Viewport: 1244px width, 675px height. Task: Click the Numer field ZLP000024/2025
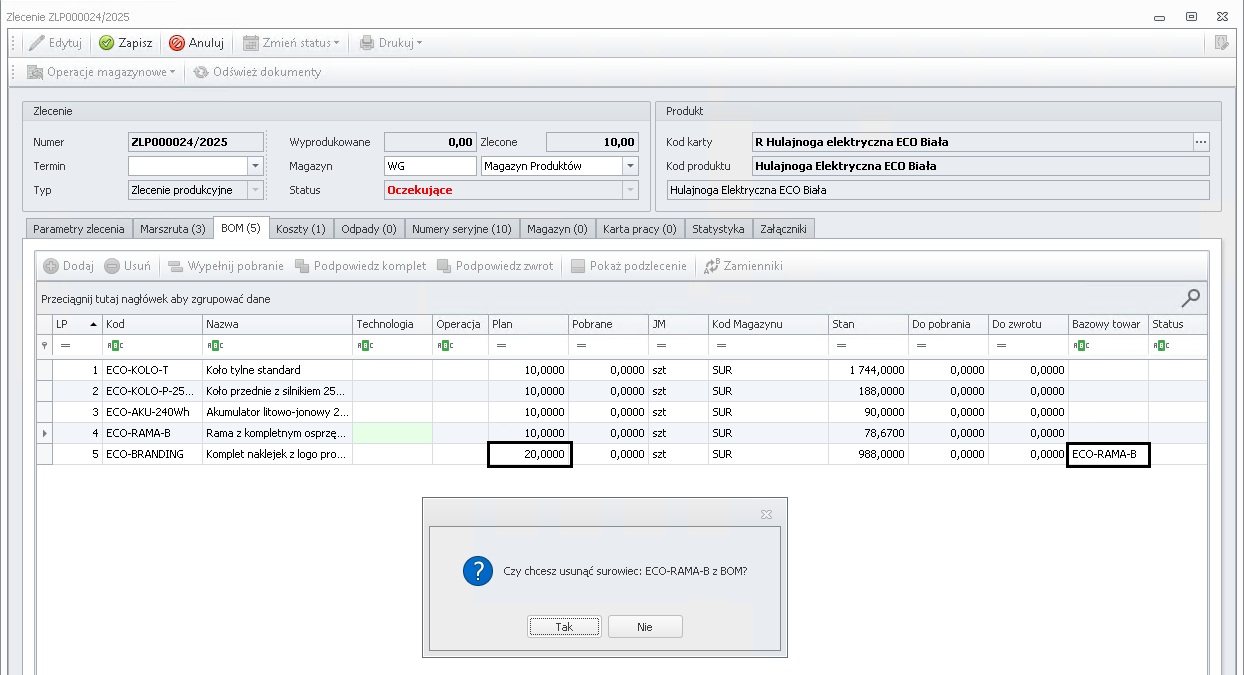tap(196, 142)
